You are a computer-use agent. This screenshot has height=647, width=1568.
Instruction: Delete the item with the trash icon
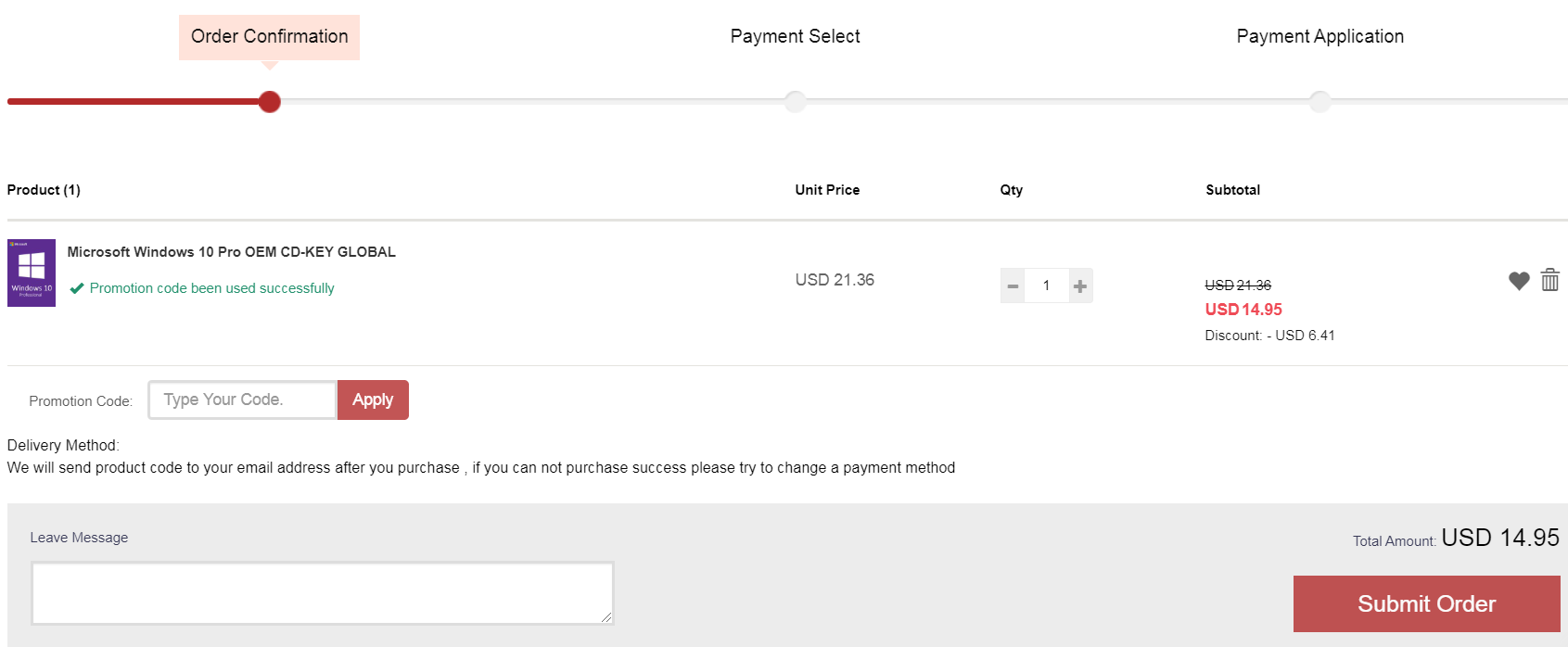[x=1549, y=279]
